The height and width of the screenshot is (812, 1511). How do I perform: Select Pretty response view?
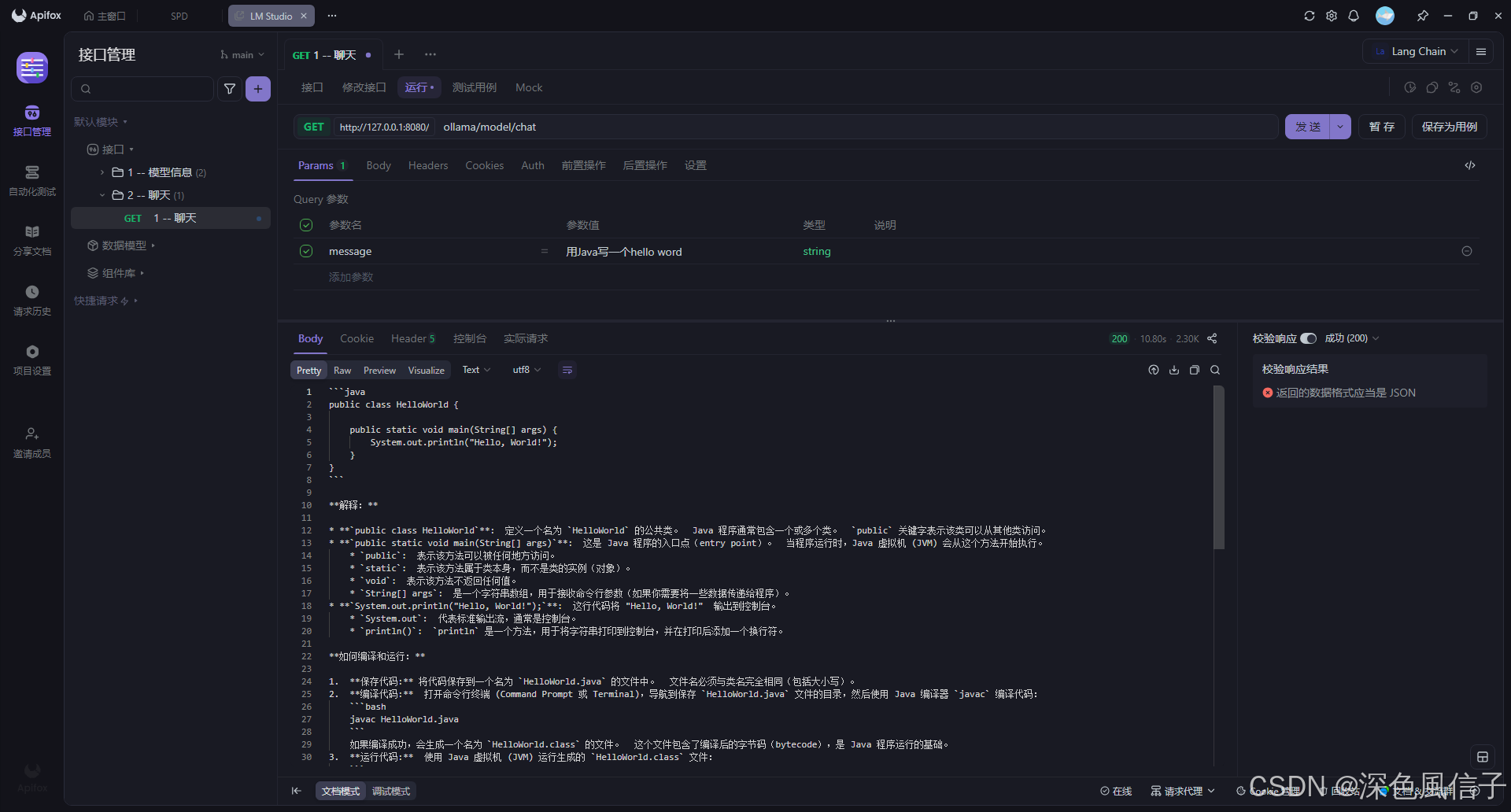pos(309,370)
